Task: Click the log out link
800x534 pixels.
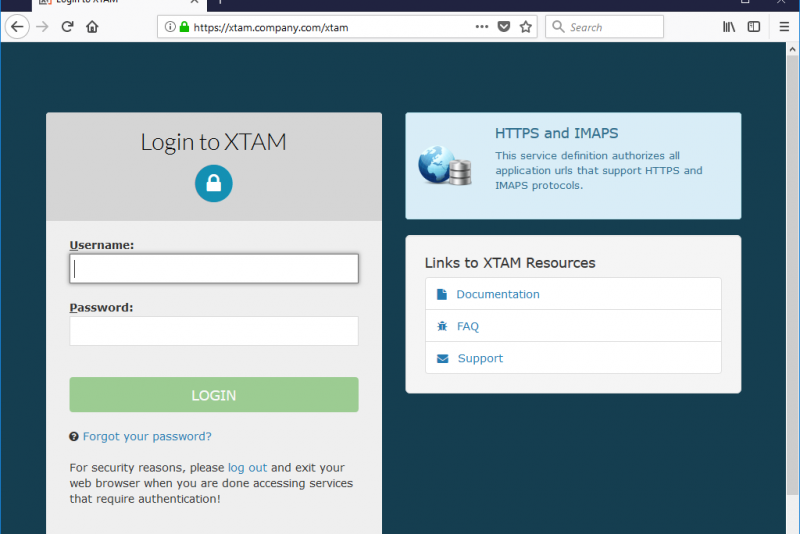Action: (x=247, y=467)
